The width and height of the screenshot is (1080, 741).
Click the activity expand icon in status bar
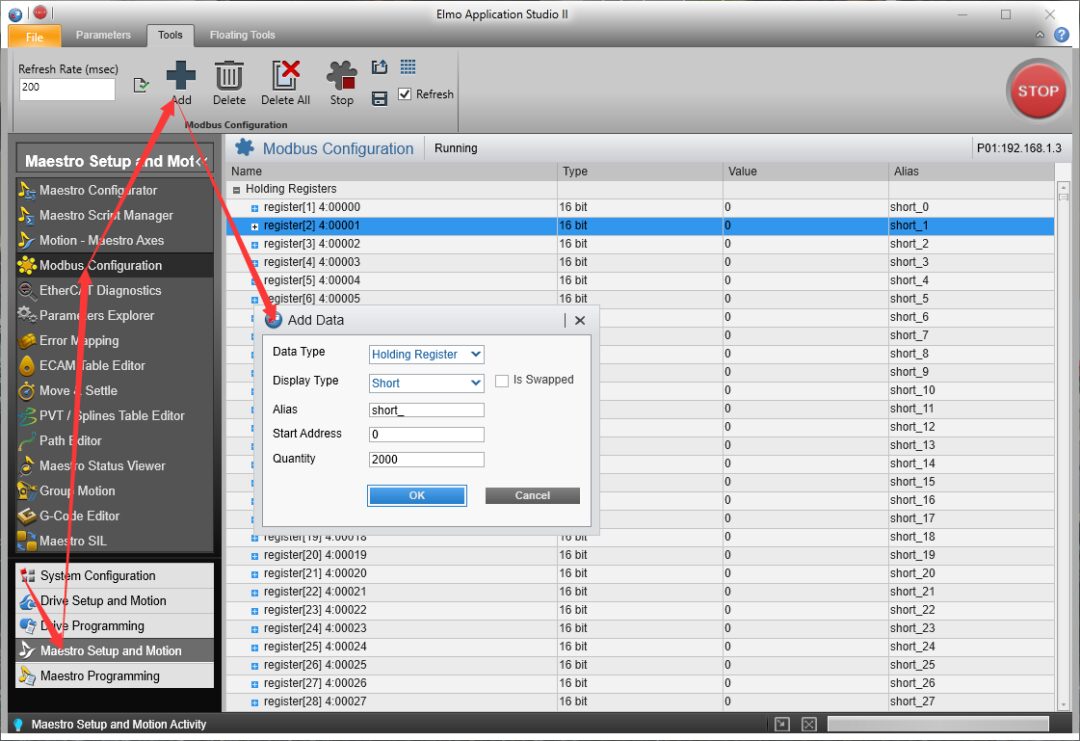(x=782, y=724)
